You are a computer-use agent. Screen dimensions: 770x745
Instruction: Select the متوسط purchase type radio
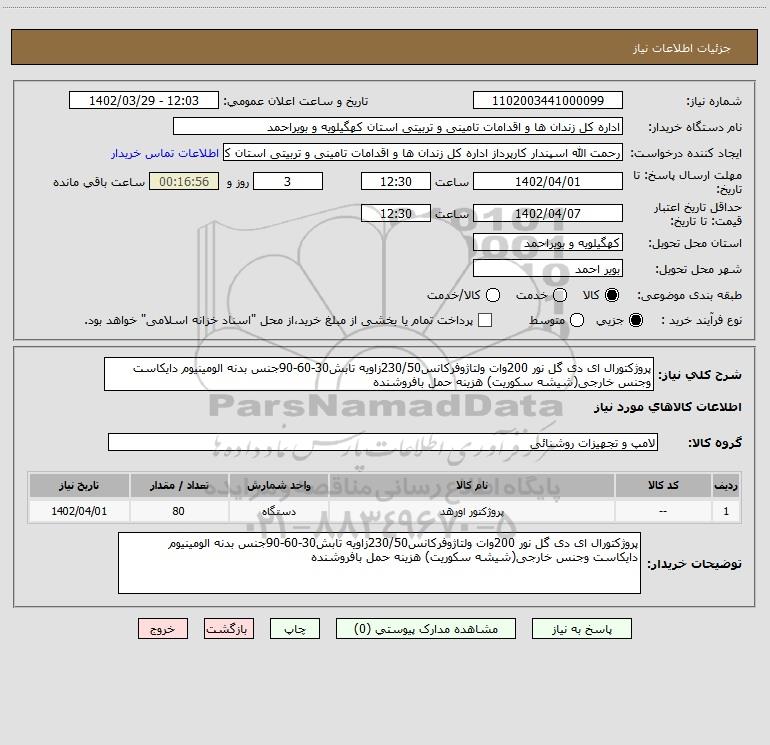pos(577,320)
